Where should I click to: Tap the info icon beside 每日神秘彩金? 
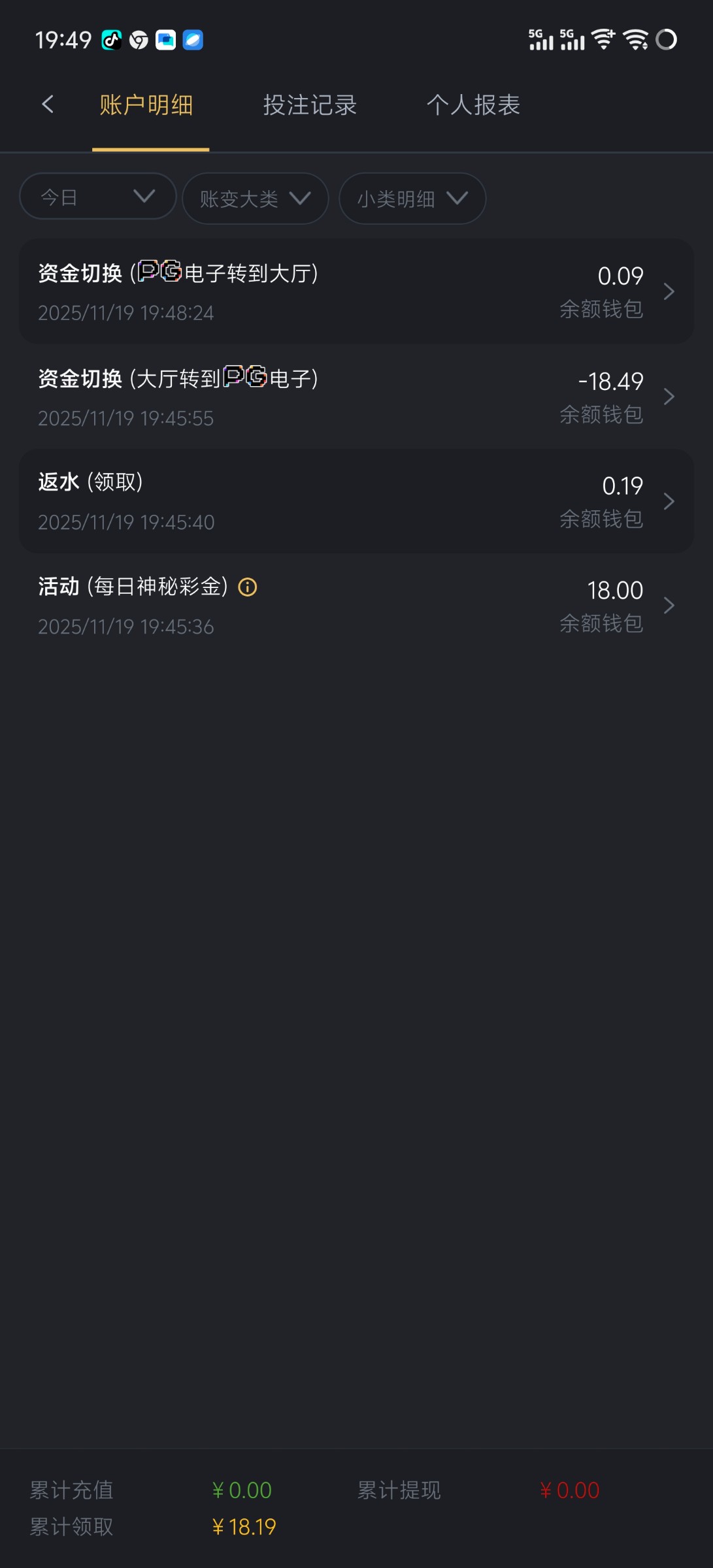click(x=248, y=587)
